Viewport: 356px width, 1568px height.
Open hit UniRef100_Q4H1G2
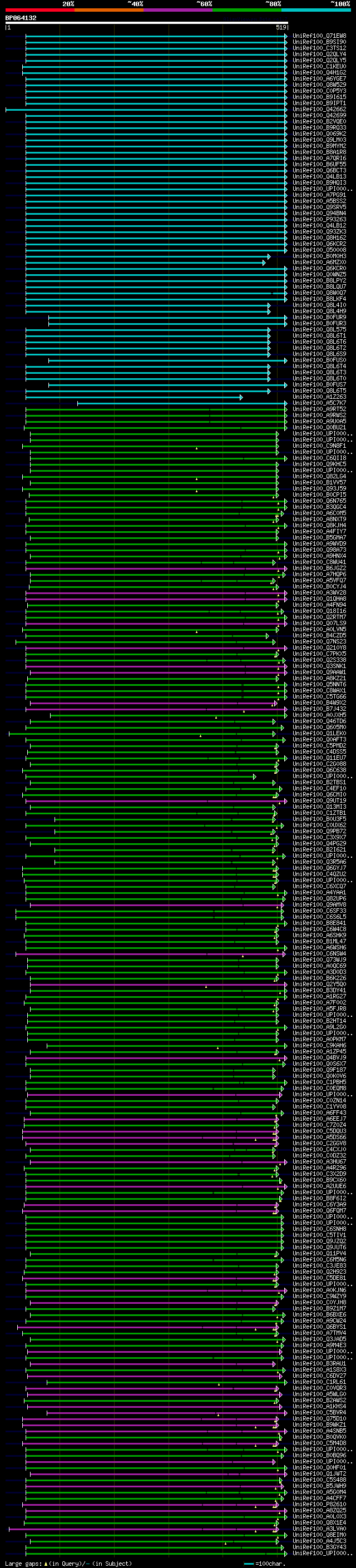[x=319, y=72]
